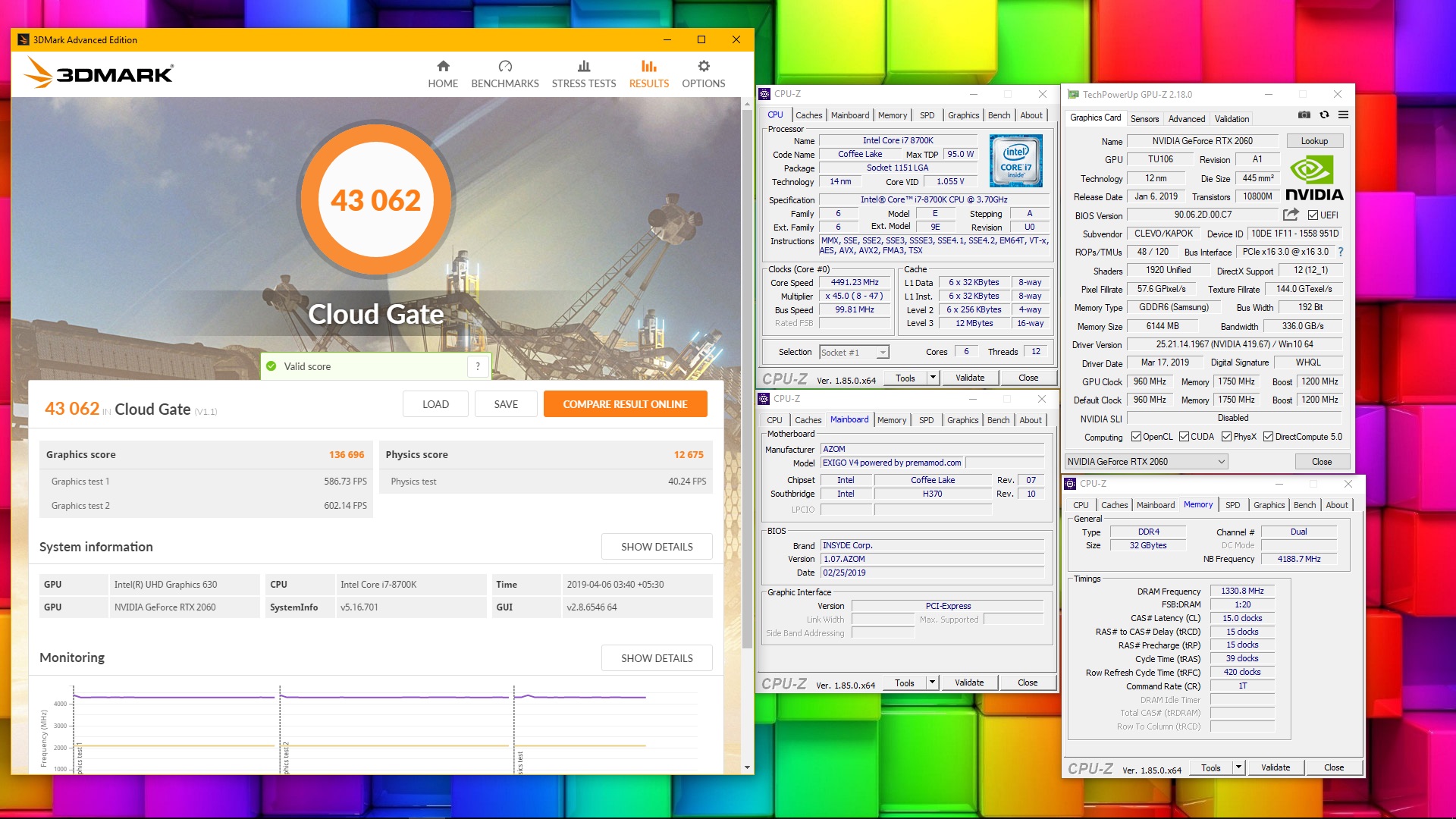Click the CPU-Z Mainboard window title icon
1456x819 pixels.
(x=764, y=399)
